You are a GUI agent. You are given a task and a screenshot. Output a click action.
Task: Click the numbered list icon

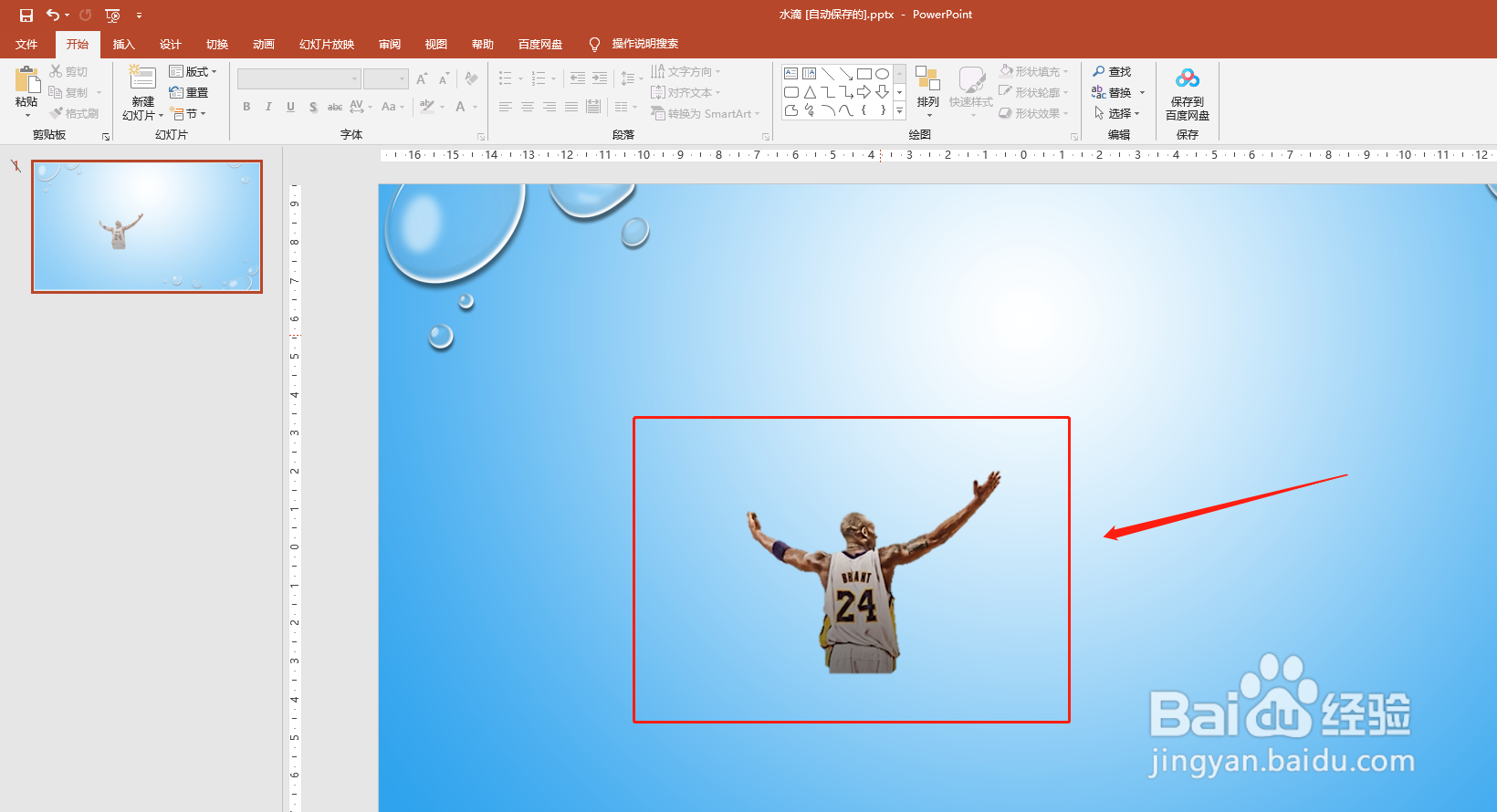pyautogui.click(x=539, y=79)
